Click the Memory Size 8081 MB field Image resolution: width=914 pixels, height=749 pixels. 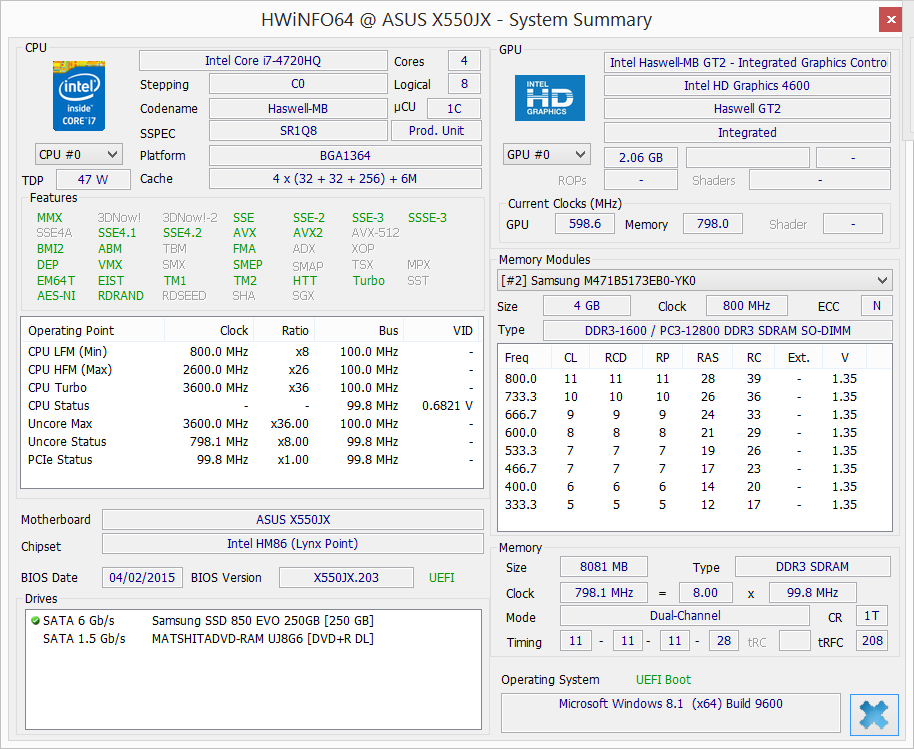tap(604, 567)
